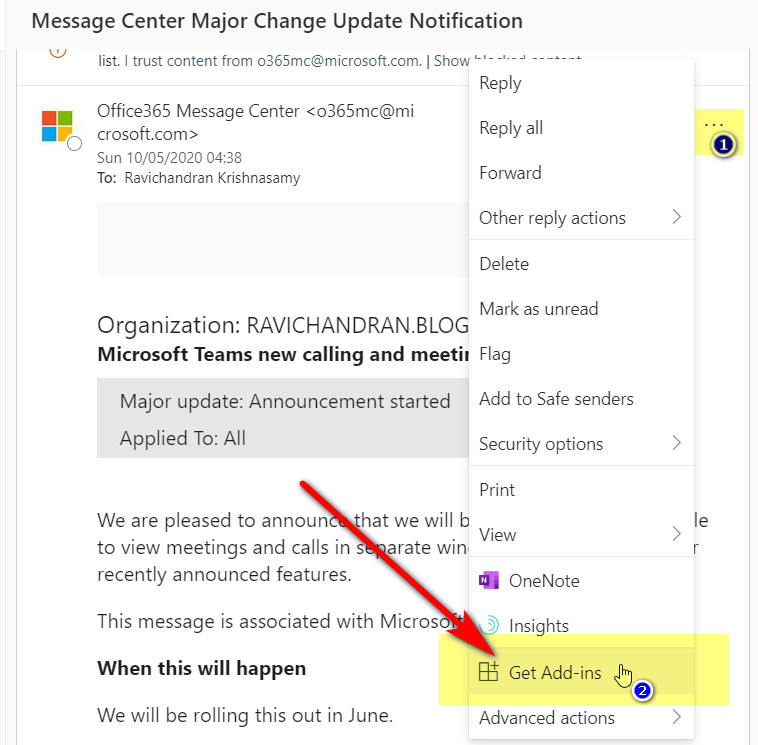Open Insights via its swirl icon

(x=489, y=626)
